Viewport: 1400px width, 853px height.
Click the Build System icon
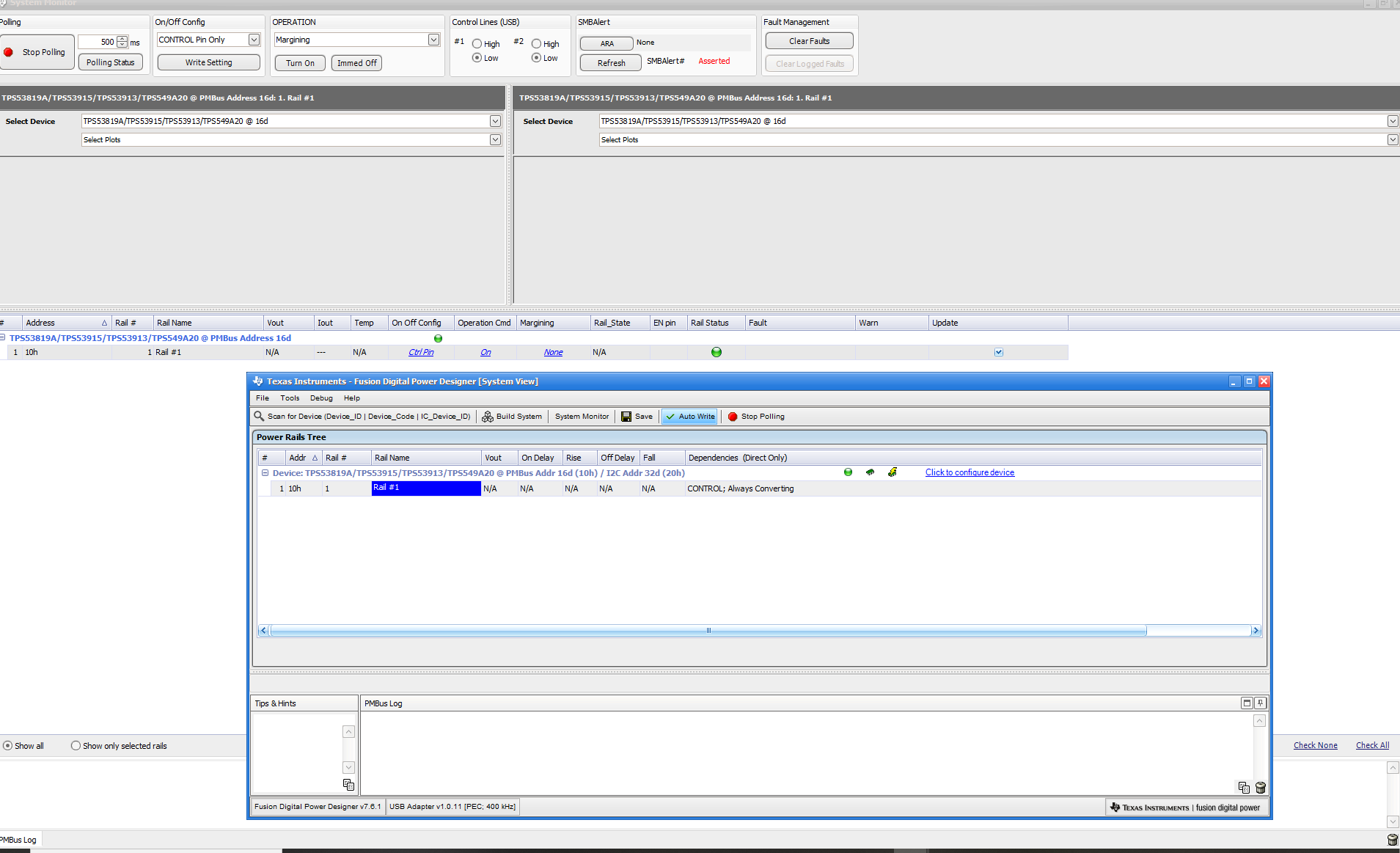point(488,417)
